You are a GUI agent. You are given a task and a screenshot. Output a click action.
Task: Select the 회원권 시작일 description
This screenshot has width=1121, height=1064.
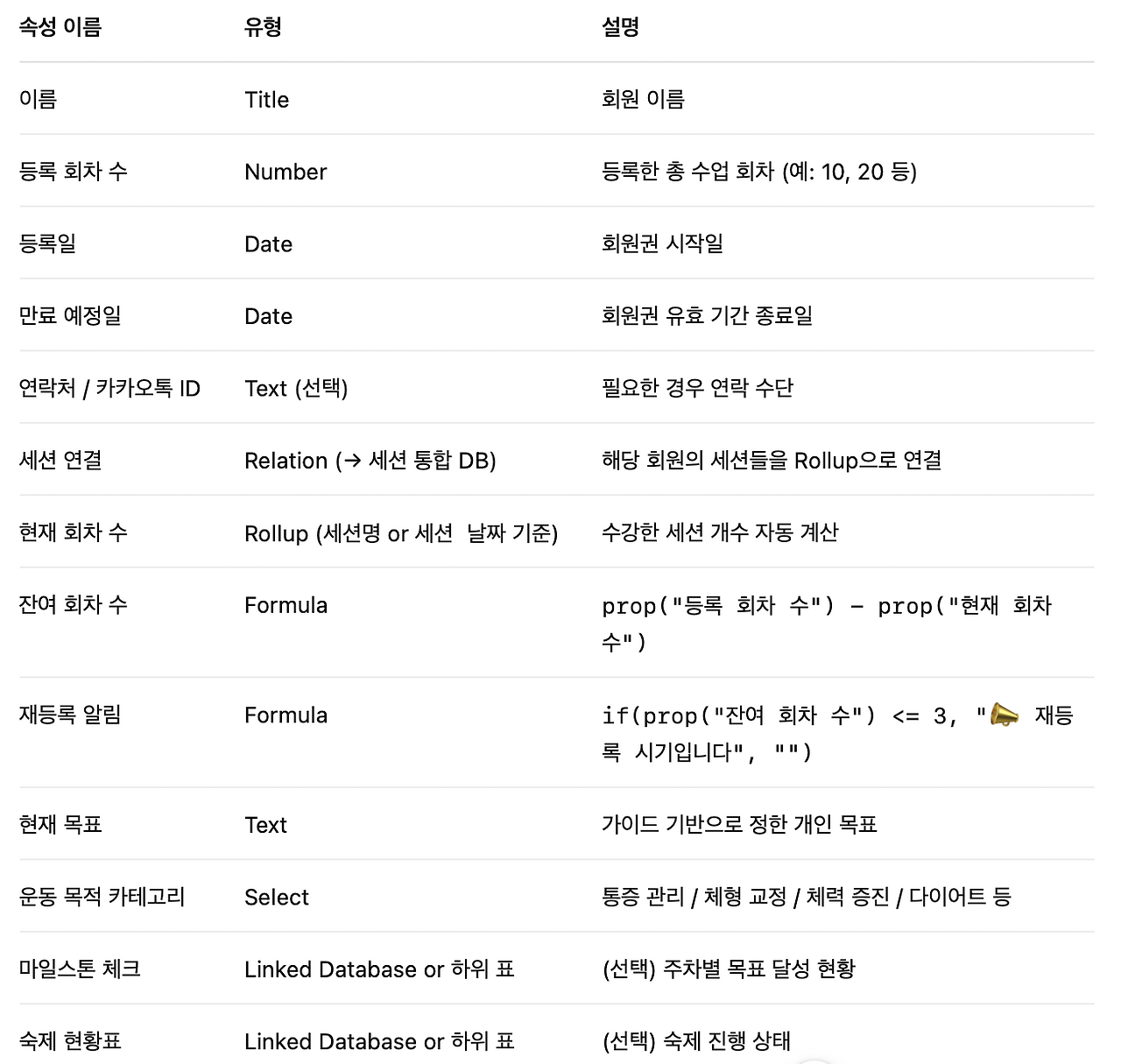tap(662, 243)
